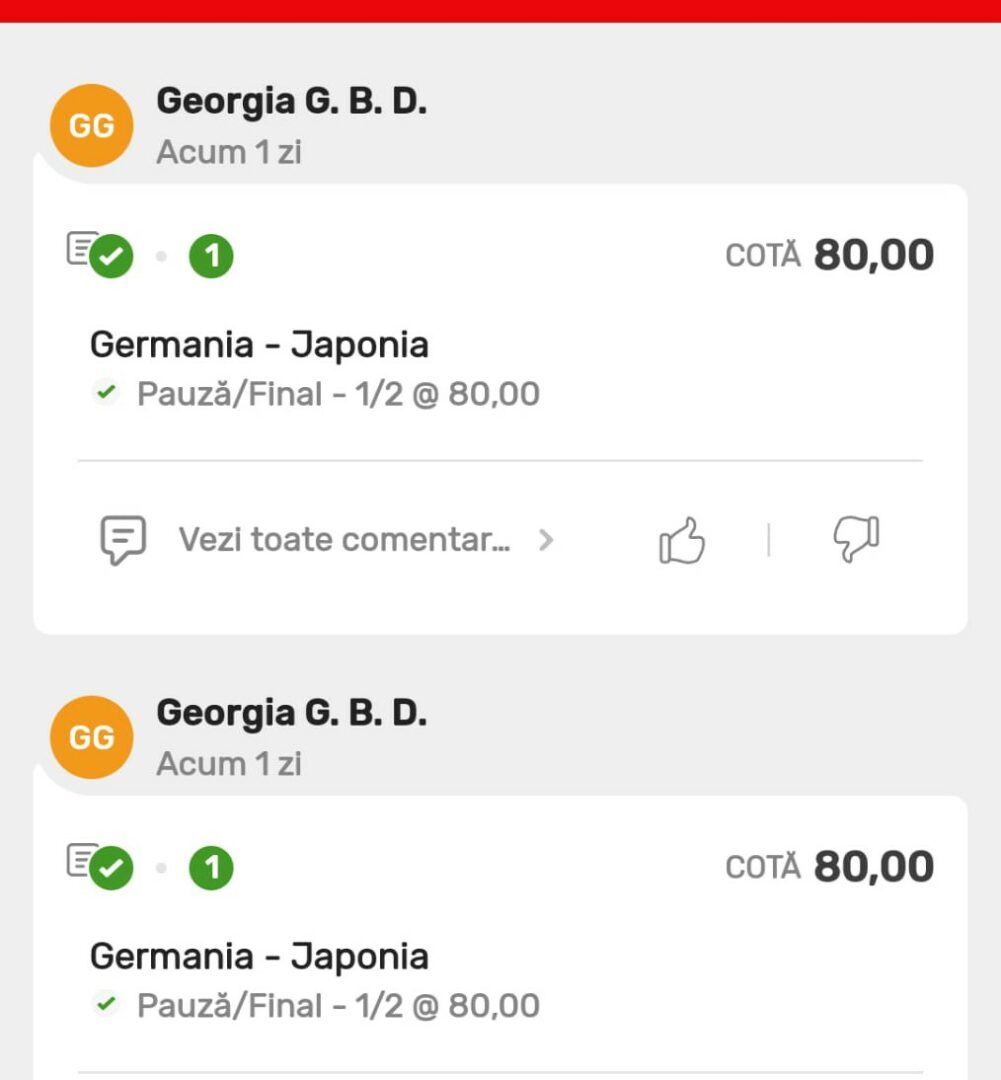The width and height of the screenshot is (1001, 1080).
Task: Open first Georgia G. B. D. profile name
Action: [x=291, y=101]
